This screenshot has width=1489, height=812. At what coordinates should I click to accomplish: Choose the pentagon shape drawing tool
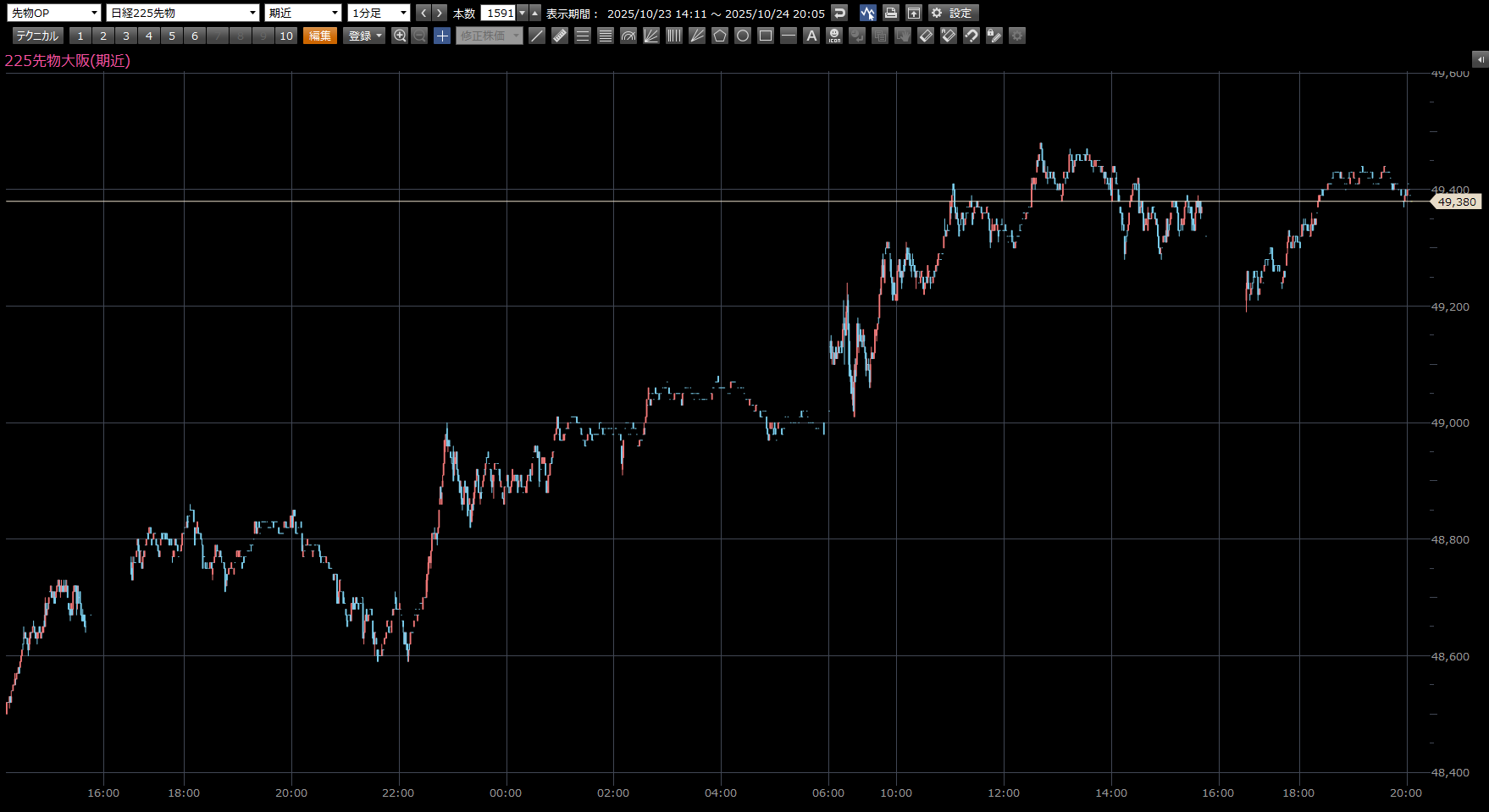coord(720,36)
